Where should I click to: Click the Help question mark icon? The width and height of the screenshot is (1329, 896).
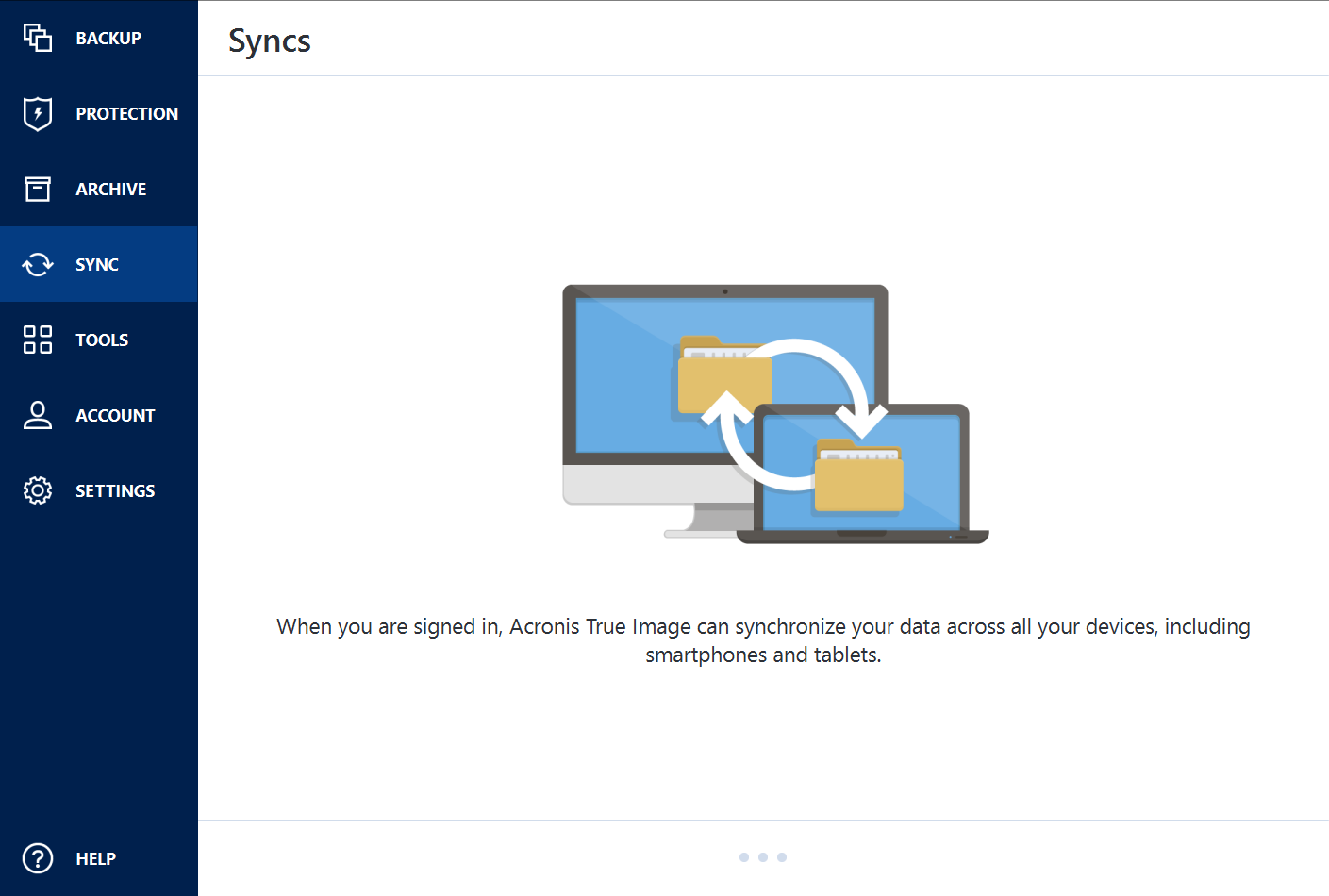coord(38,858)
